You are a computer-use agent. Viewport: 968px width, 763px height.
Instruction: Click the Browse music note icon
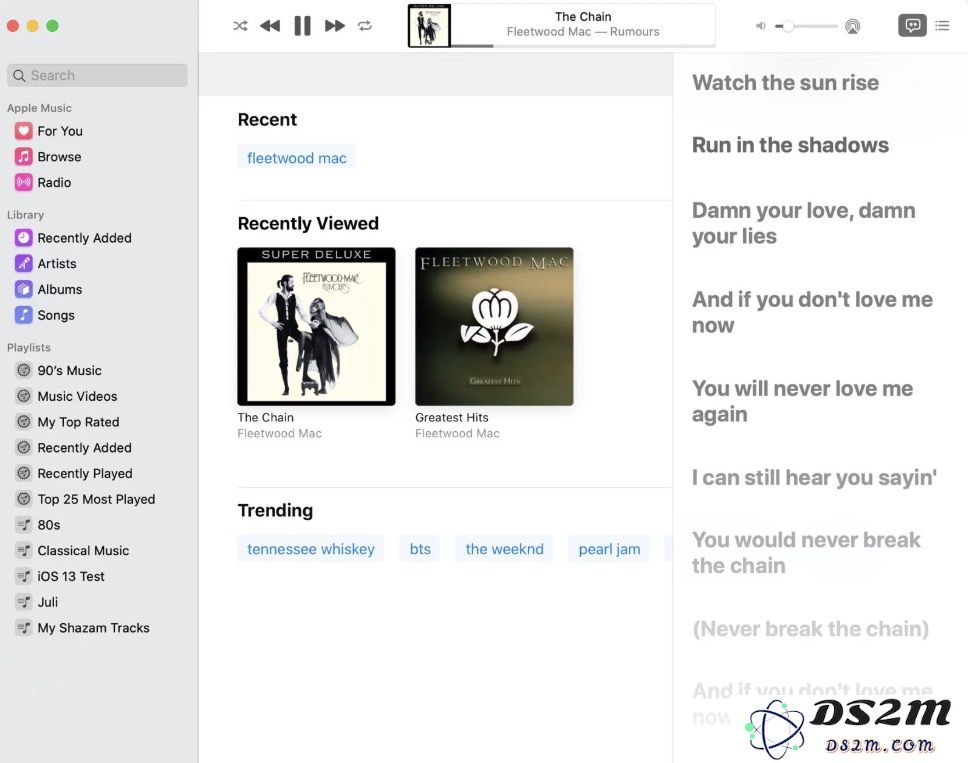[x=23, y=157]
